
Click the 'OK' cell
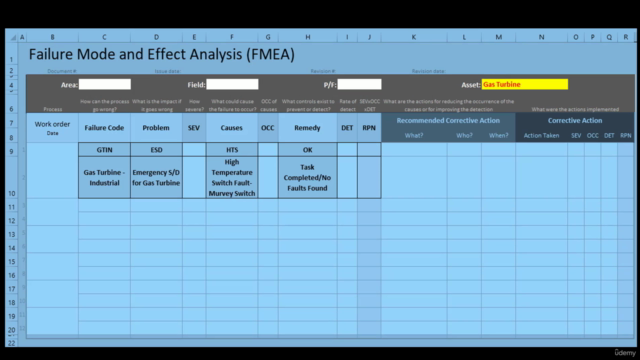pyautogui.click(x=308, y=150)
